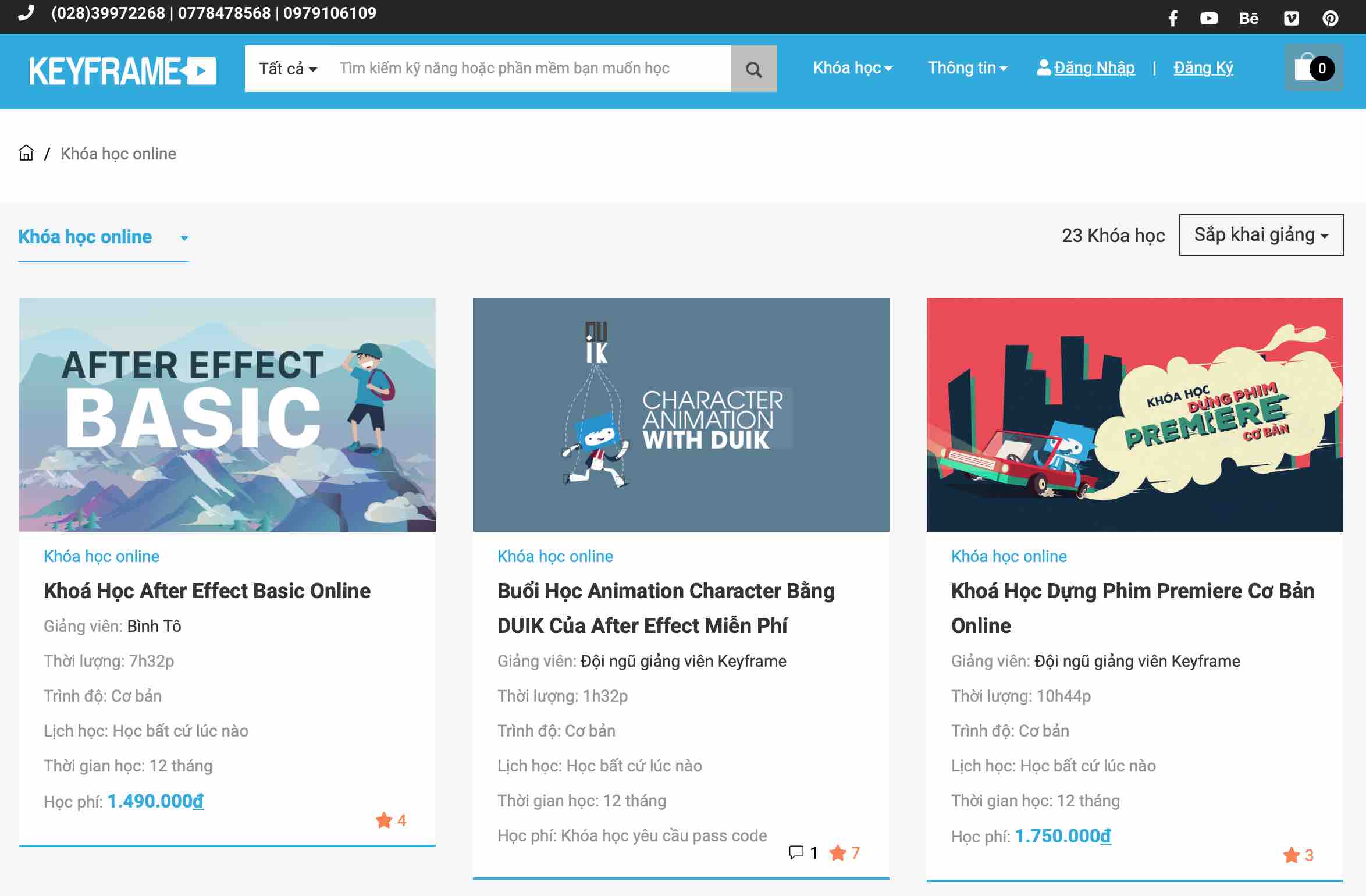This screenshot has width=1366, height=896.
Task: Click Khóa học online label on Premiere card
Action: point(1009,556)
